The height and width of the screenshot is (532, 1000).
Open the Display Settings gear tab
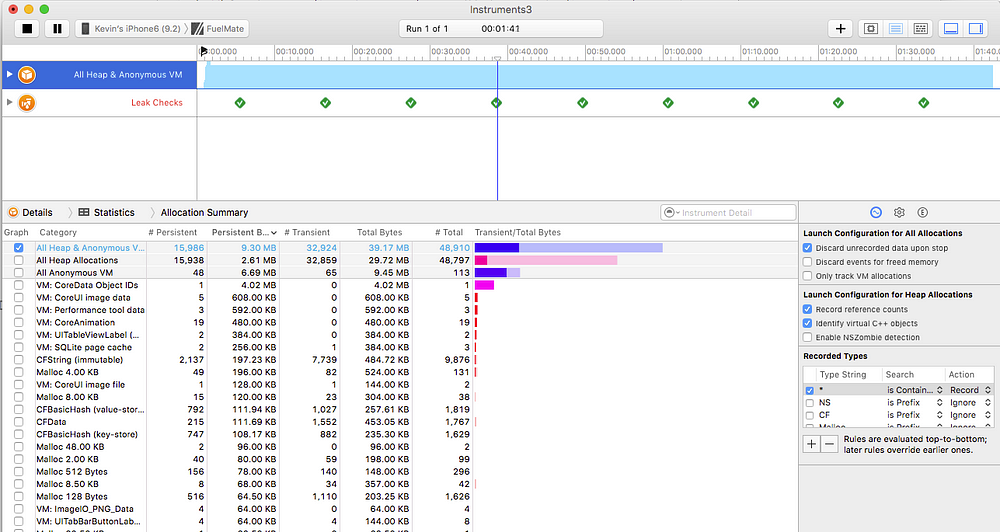coord(899,212)
